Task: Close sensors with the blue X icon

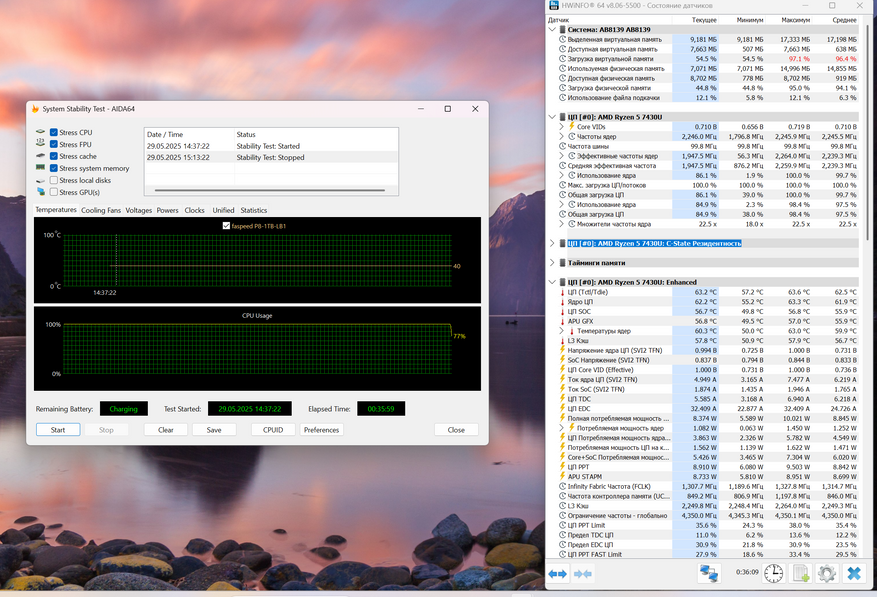Action: point(853,573)
